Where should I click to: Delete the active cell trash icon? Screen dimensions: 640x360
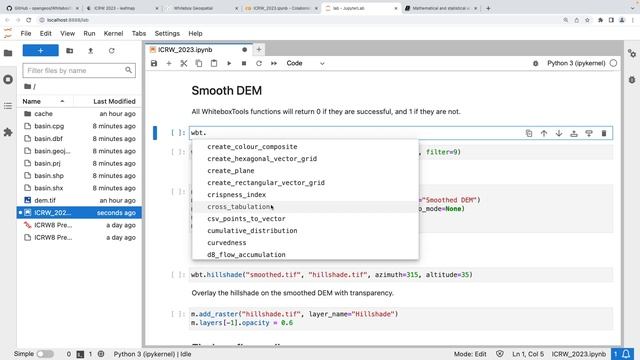(604, 133)
